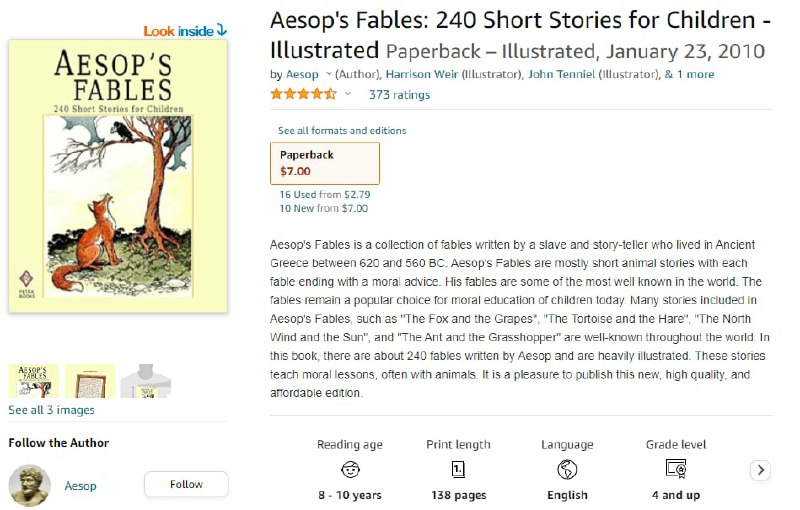Expand the author dropdown next to Aesop
The image size is (800, 510).
point(329,75)
